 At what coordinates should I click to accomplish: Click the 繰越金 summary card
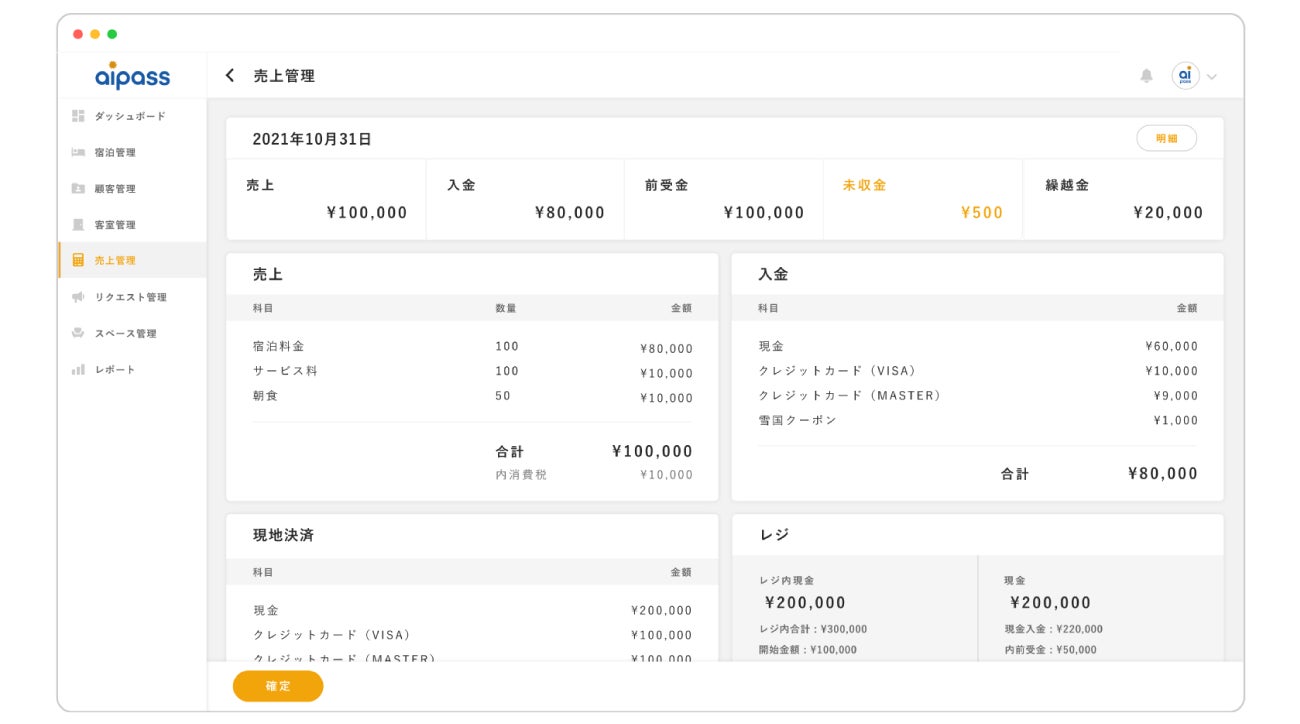click(1123, 199)
